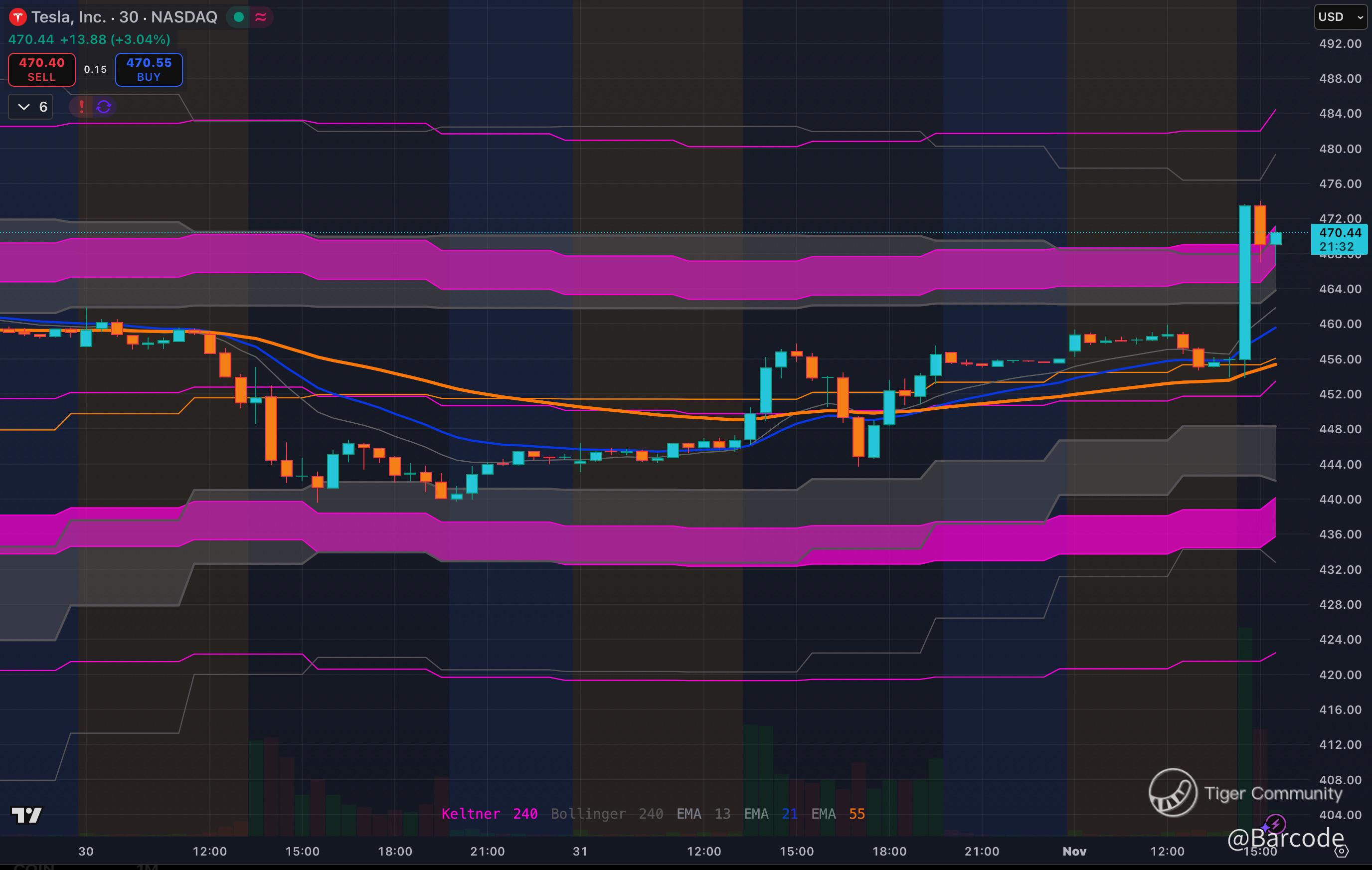The width and height of the screenshot is (1372, 870).
Task: Click the Nov date on time axis
Action: coord(1074,851)
